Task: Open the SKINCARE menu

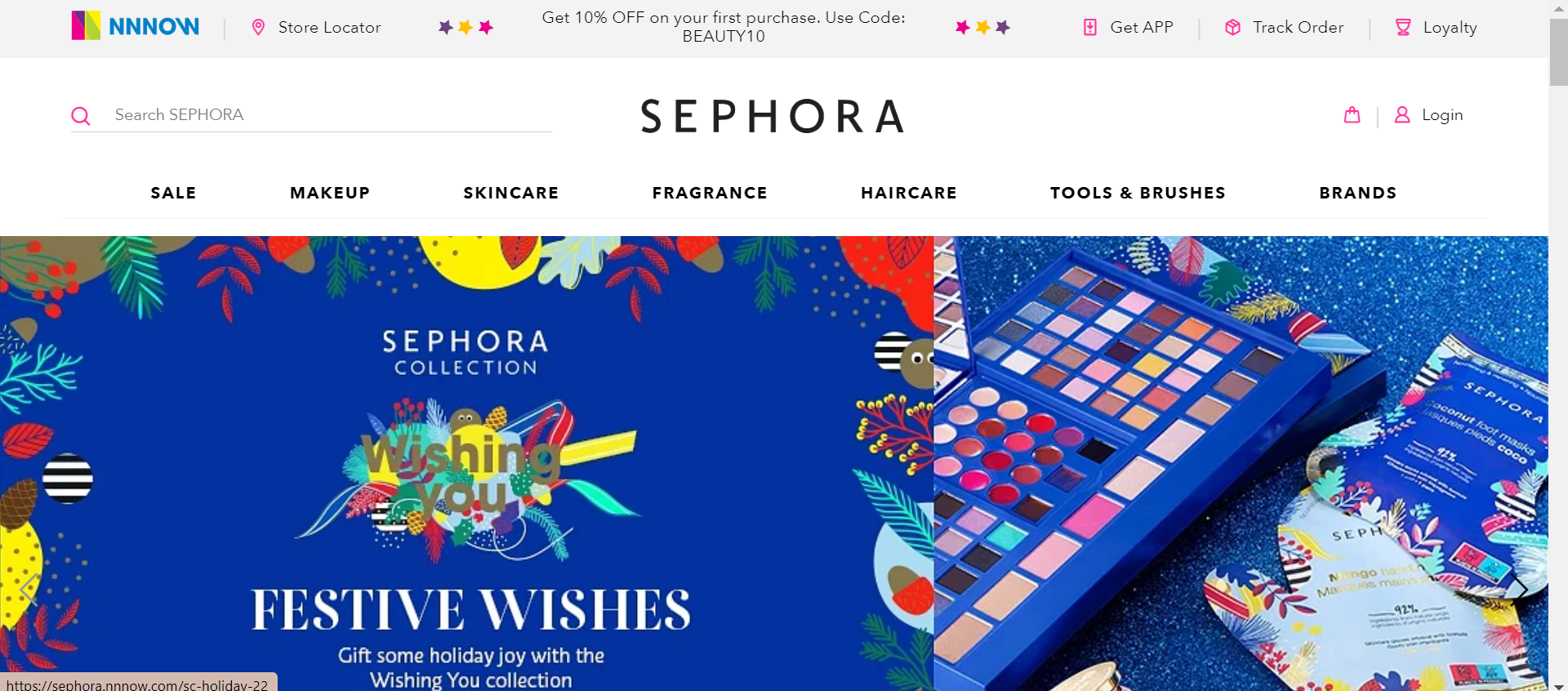Action: (x=511, y=193)
